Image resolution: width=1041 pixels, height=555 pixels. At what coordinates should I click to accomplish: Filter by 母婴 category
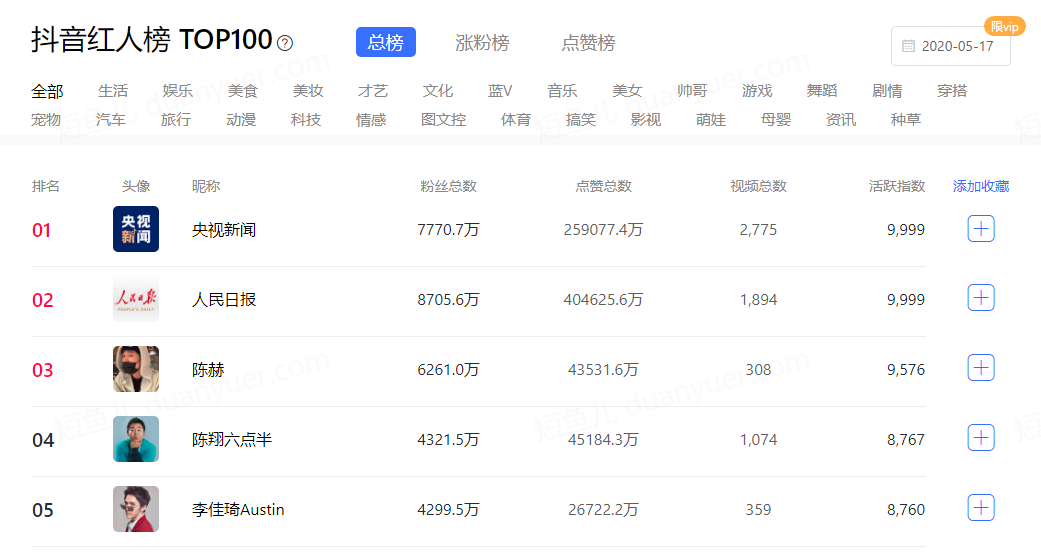click(x=776, y=120)
